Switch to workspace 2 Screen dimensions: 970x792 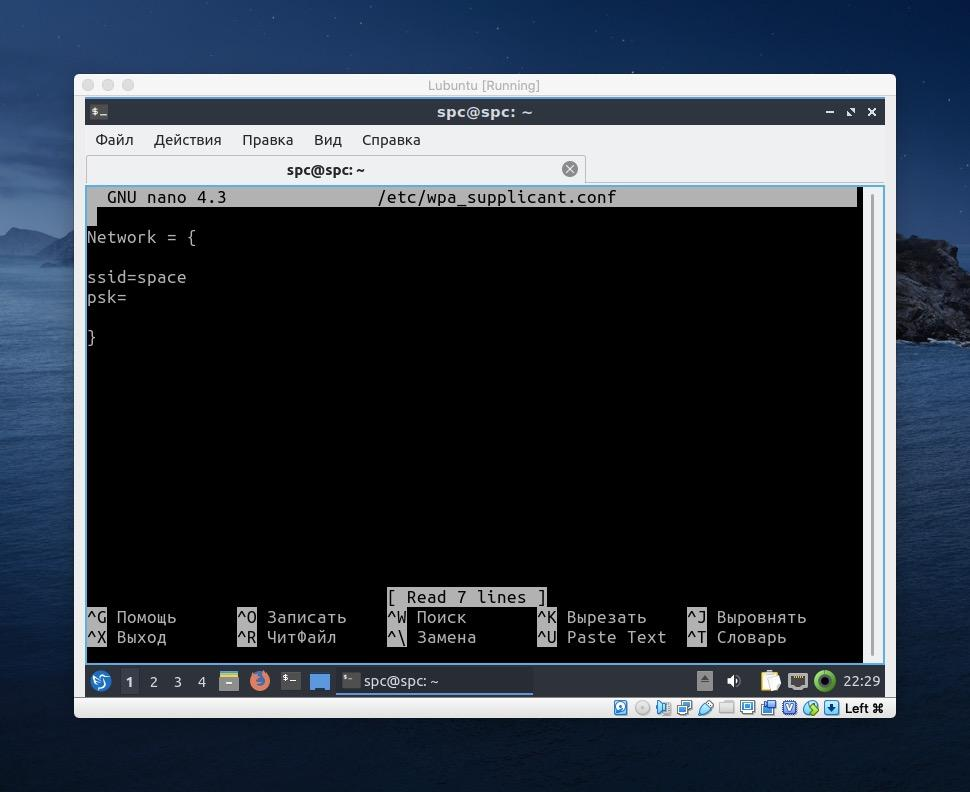coord(153,682)
